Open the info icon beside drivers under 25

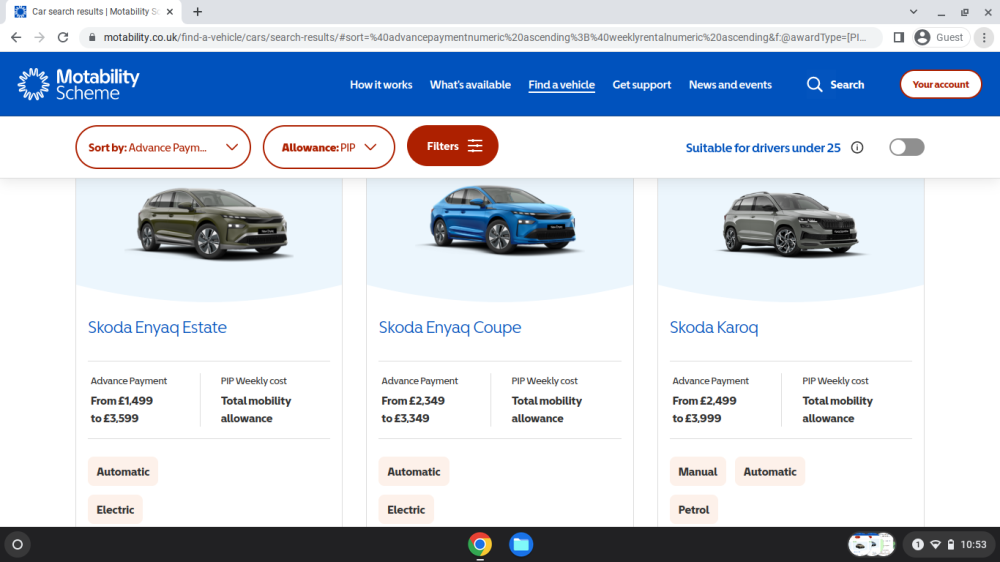click(x=857, y=147)
